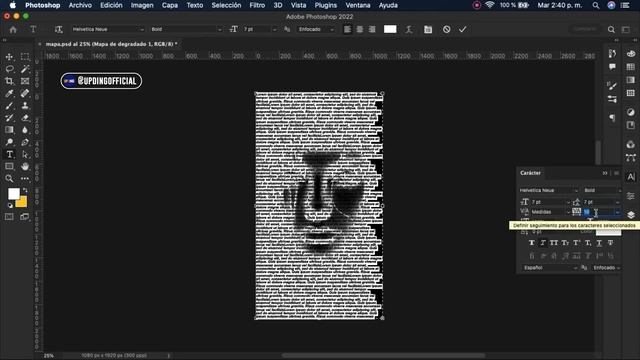Image resolution: width=640 pixels, height=360 pixels.
Task: Open Helvetica Neue dropdown in Character panel
Action: [549, 190]
